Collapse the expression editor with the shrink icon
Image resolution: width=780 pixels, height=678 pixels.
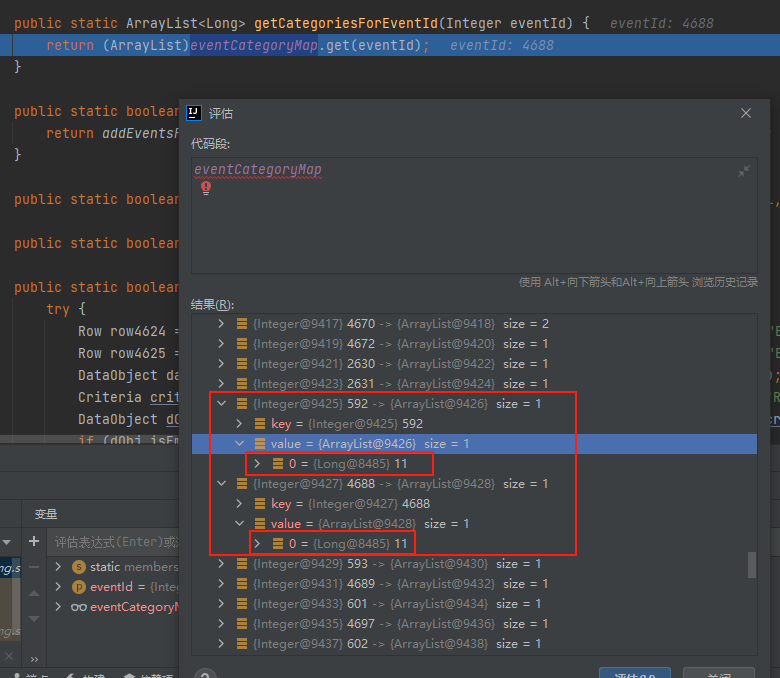click(744, 172)
